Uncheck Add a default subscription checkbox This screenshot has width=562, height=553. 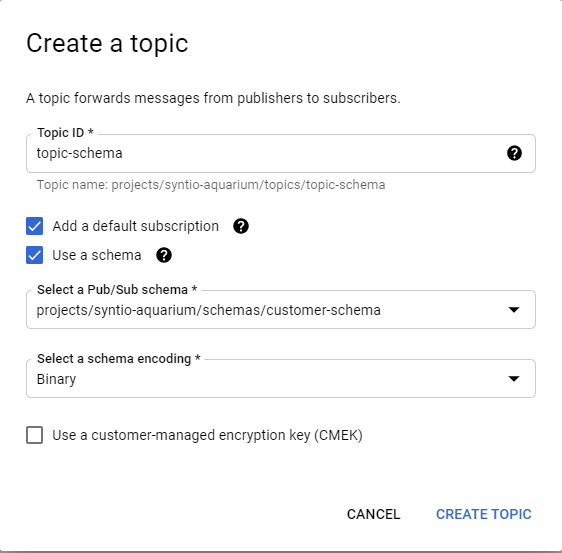click(x=34, y=226)
